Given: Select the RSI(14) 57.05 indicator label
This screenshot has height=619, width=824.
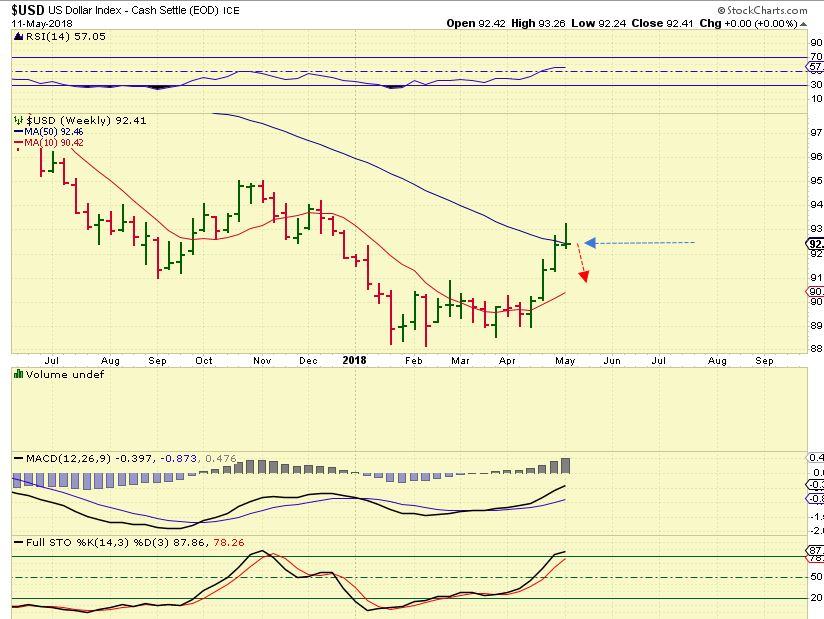Looking at the screenshot, I should (65, 37).
